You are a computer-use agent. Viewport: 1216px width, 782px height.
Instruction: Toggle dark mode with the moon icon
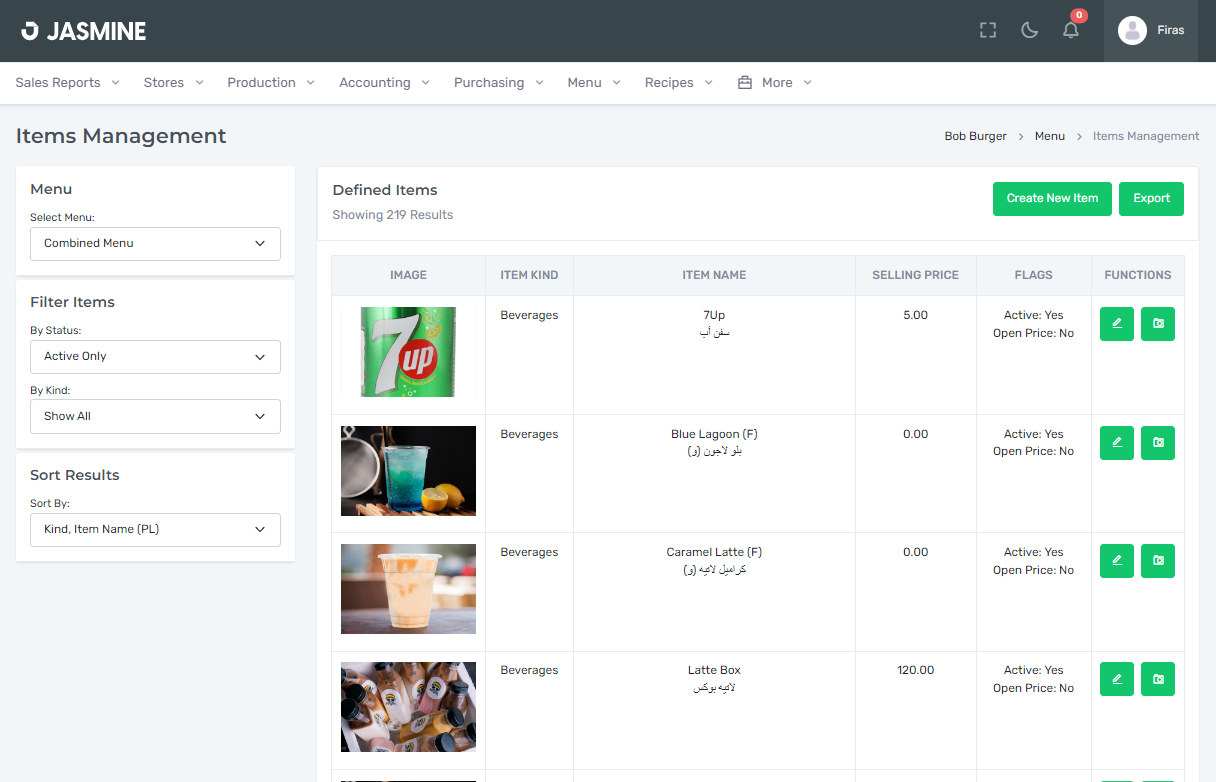[x=1029, y=30]
